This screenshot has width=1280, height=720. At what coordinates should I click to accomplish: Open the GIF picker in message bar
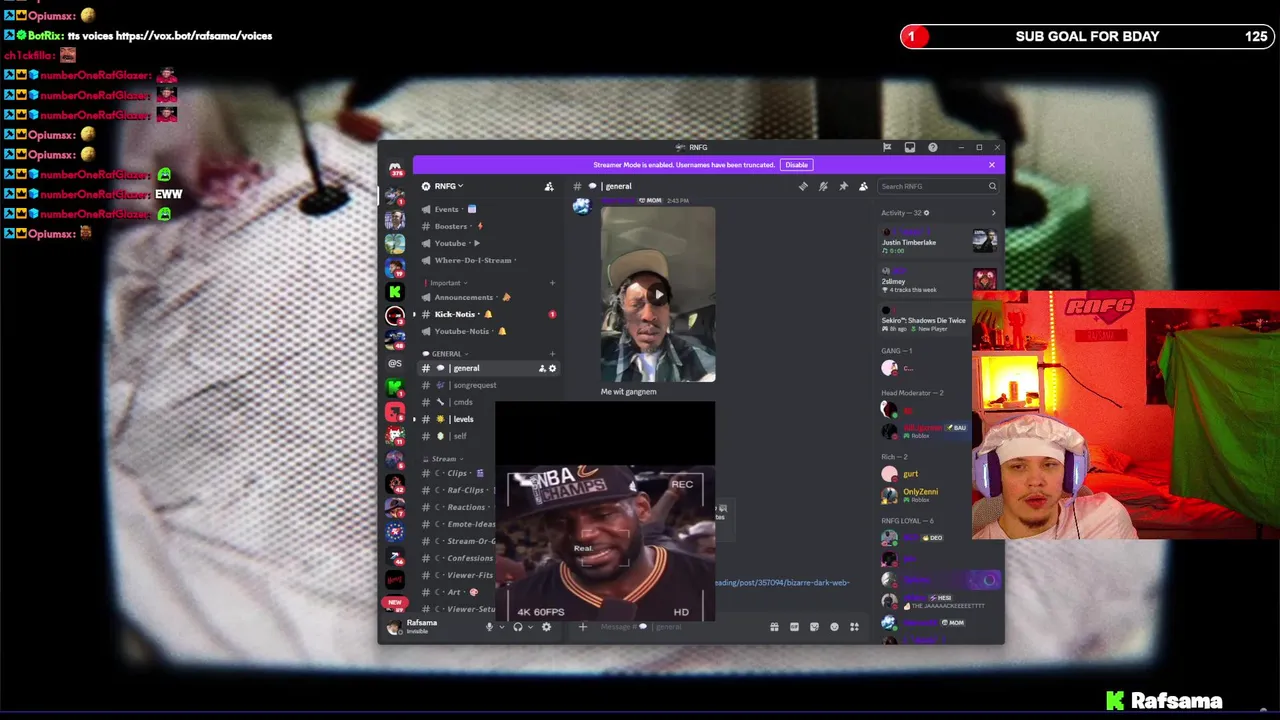coord(794,627)
